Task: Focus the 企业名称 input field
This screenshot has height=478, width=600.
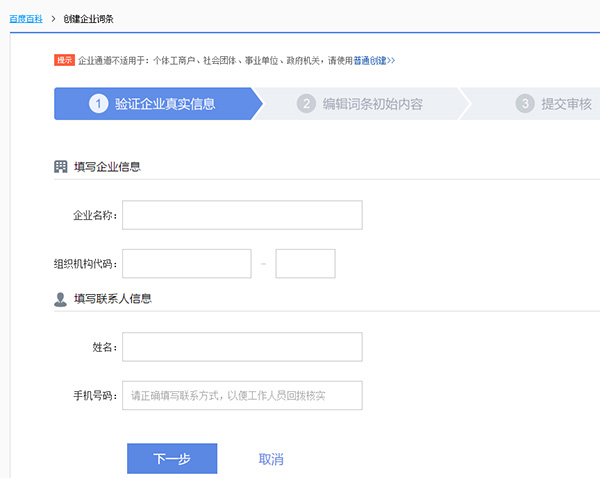Action: [x=242, y=215]
